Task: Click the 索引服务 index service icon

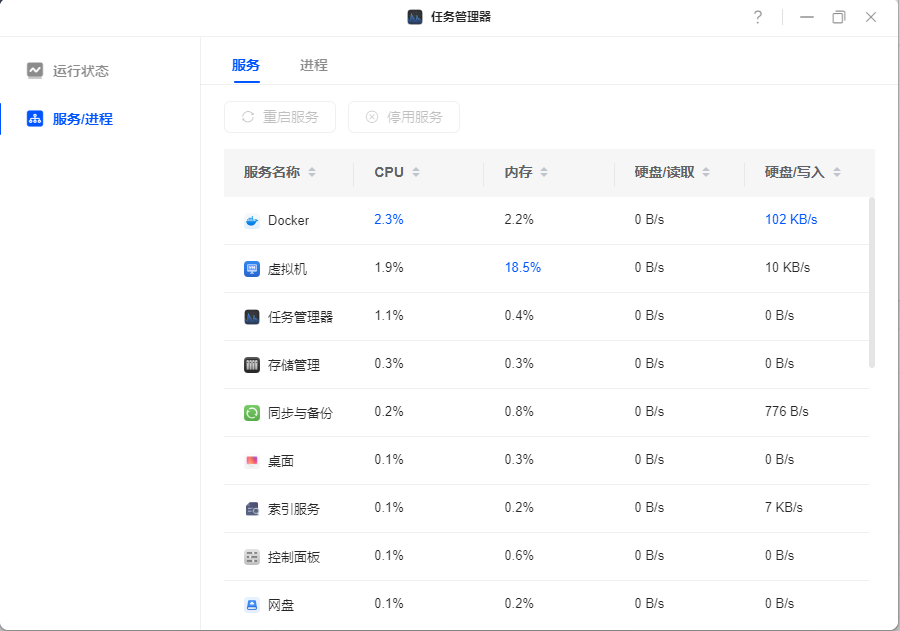Action: point(251,509)
